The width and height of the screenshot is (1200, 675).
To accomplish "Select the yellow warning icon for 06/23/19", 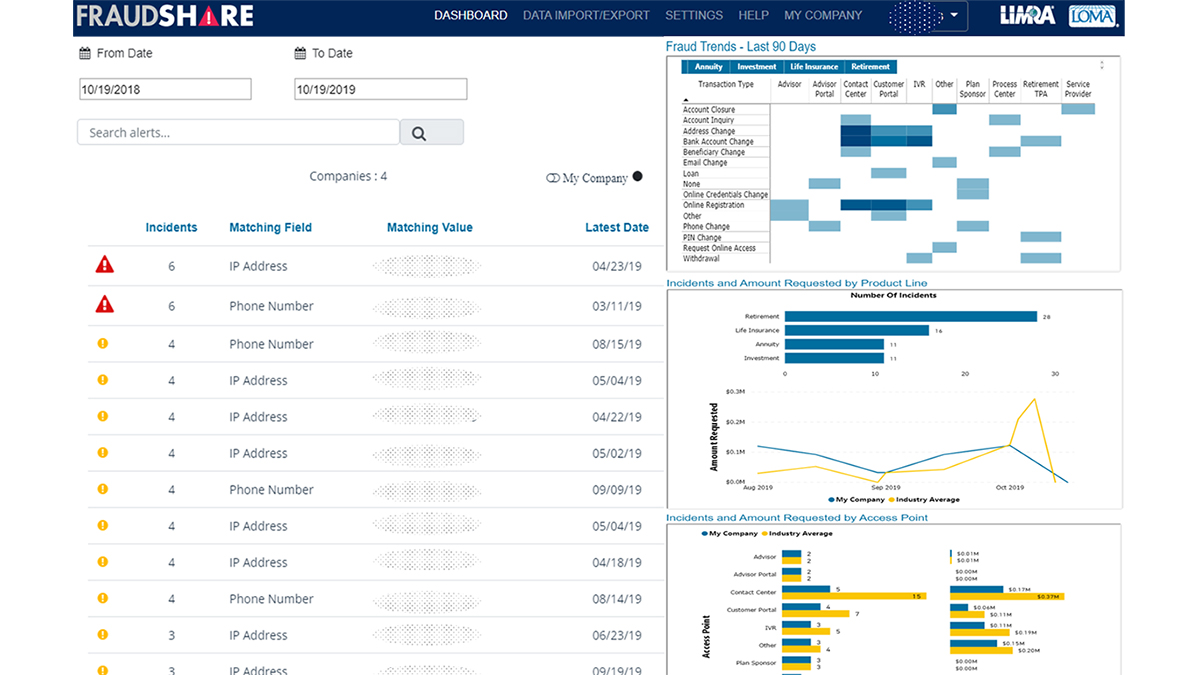I will pos(102,634).
